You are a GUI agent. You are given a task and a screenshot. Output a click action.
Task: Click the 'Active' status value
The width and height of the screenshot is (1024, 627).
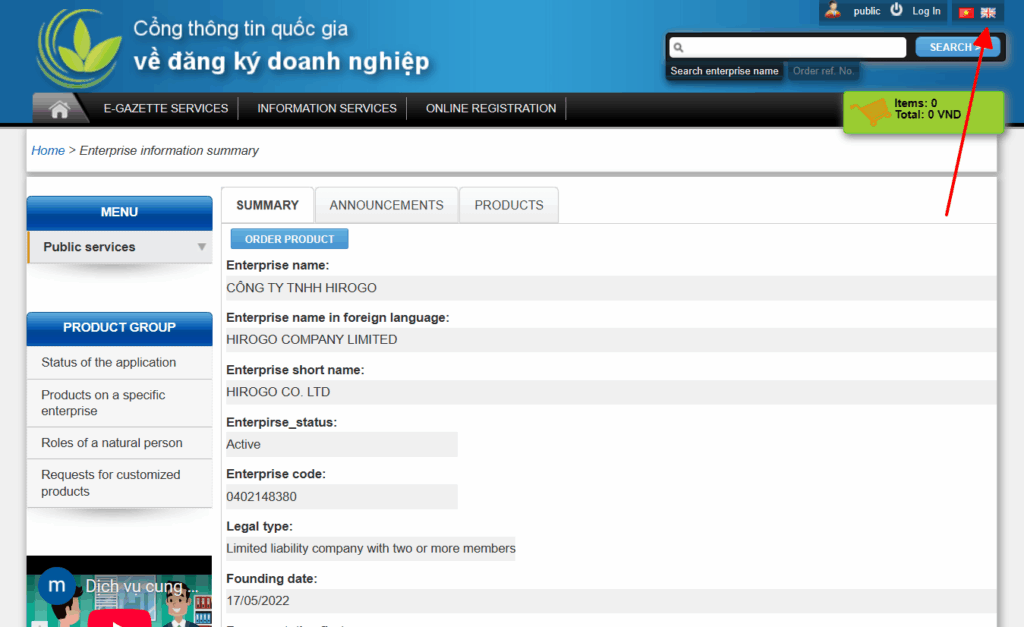[244, 444]
